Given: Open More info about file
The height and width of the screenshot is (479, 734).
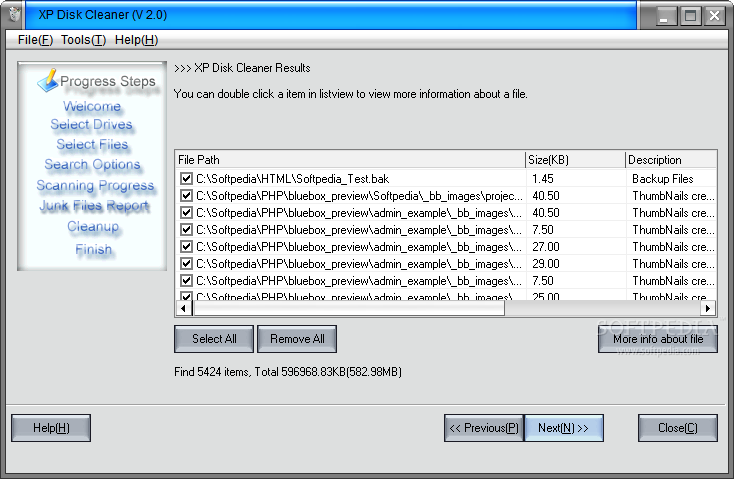Looking at the screenshot, I should click(x=658, y=339).
